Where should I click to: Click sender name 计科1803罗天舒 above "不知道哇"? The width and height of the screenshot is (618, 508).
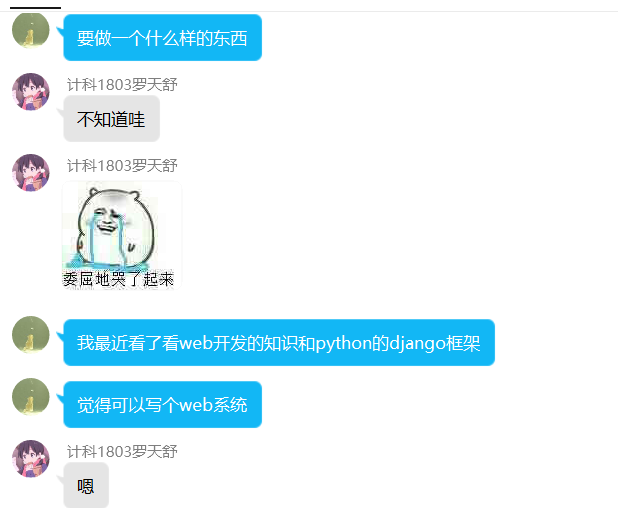pyautogui.click(x=122, y=85)
